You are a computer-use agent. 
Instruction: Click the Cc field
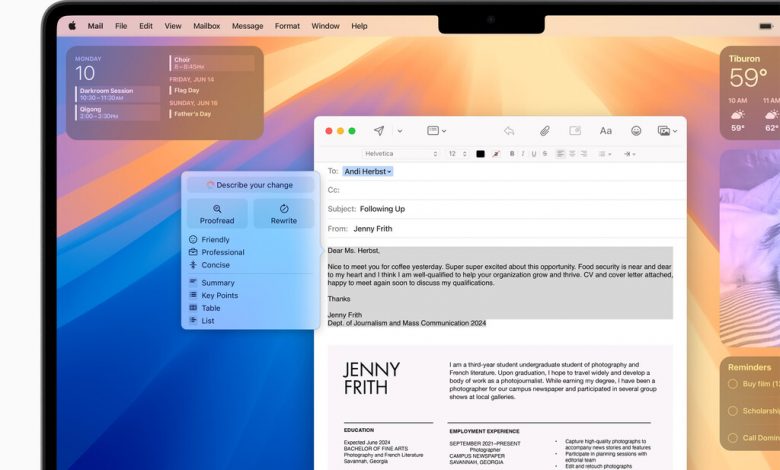(x=500, y=190)
